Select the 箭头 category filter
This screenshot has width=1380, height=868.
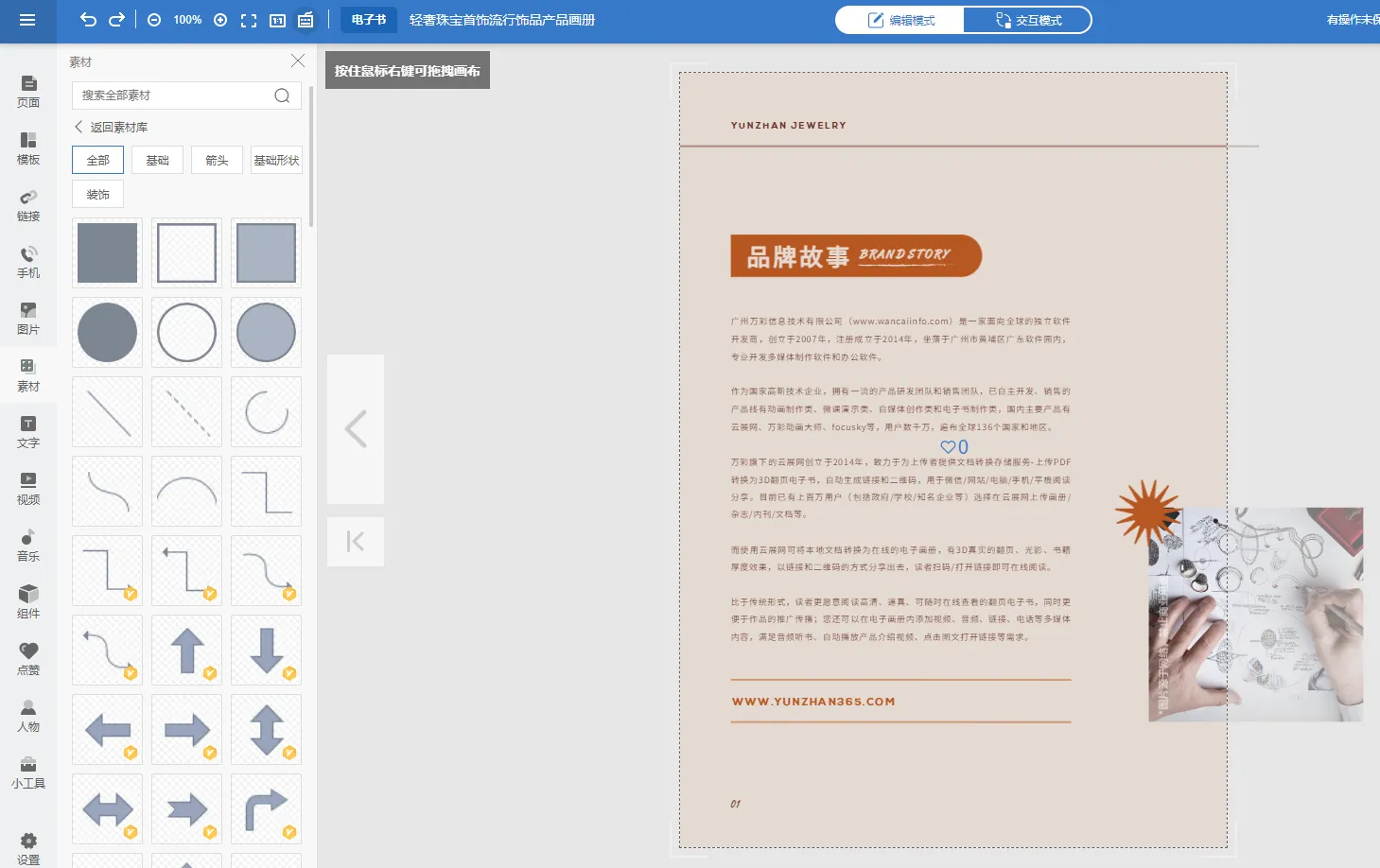point(217,161)
